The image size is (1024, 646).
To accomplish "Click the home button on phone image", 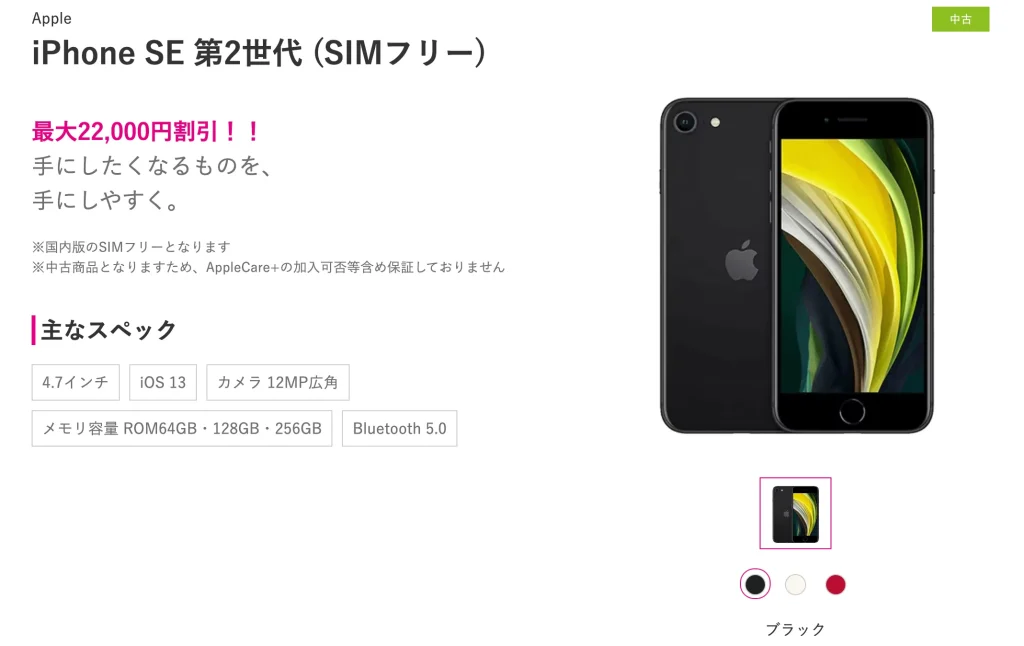I will coord(852,412).
